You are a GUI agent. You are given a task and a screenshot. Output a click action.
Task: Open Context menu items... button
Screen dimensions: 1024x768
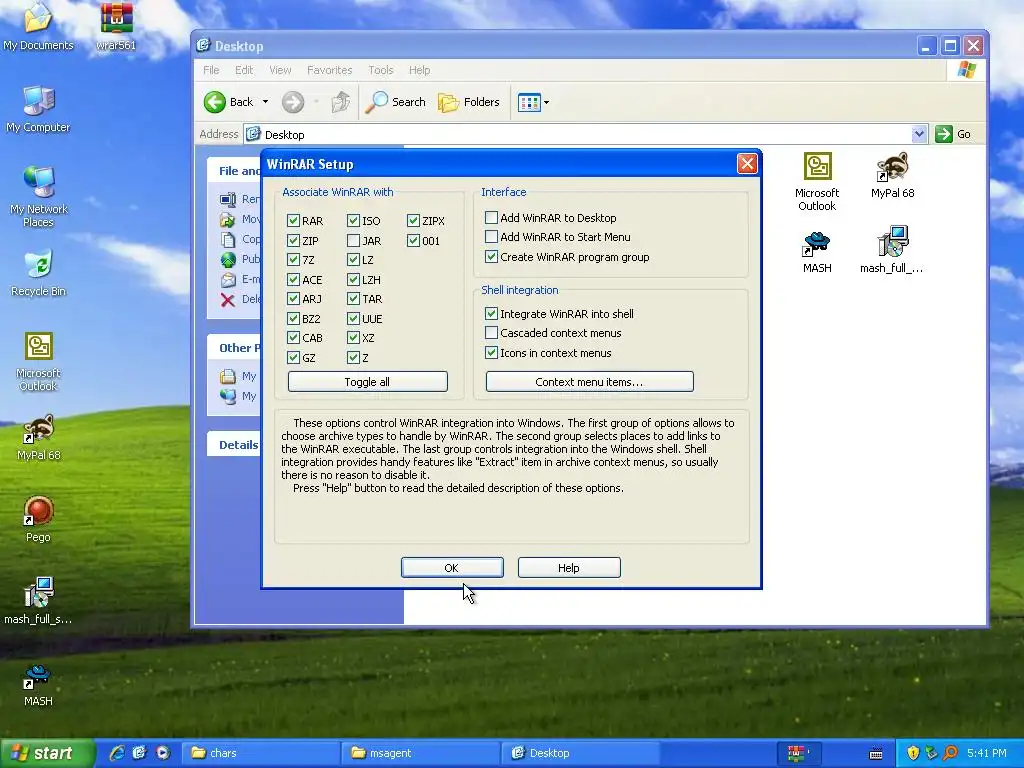coord(589,381)
